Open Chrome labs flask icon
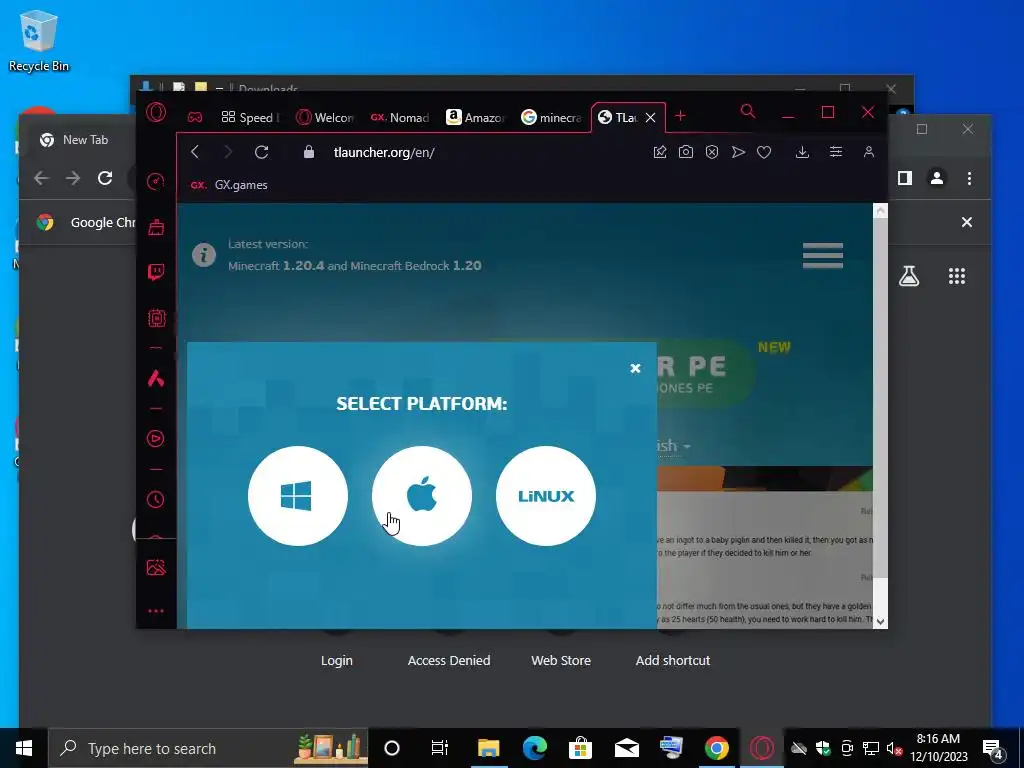The width and height of the screenshot is (1024, 768). pos(909,276)
